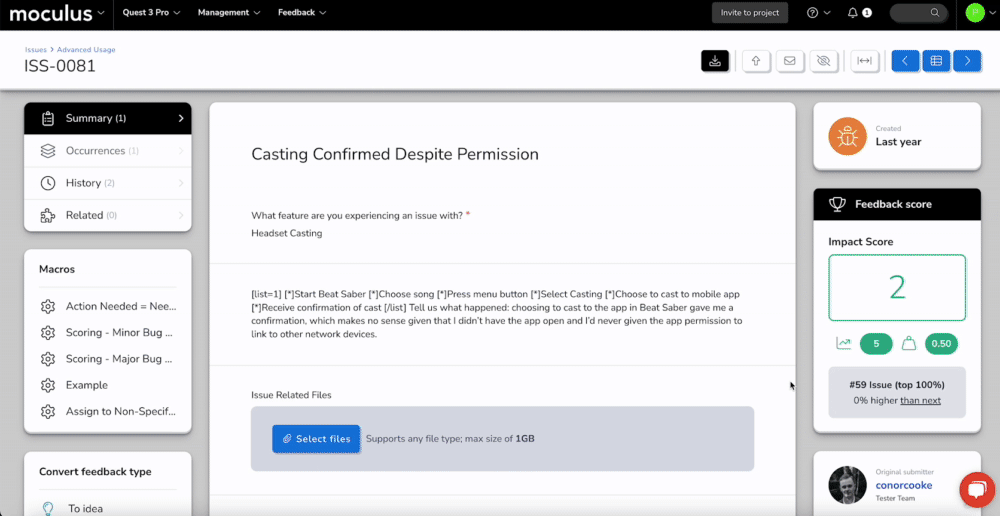Toggle the hidden eye-slash visibility icon

823,61
